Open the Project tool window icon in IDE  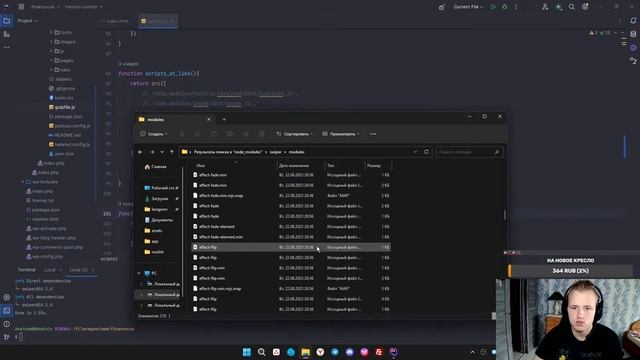(x=7, y=21)
